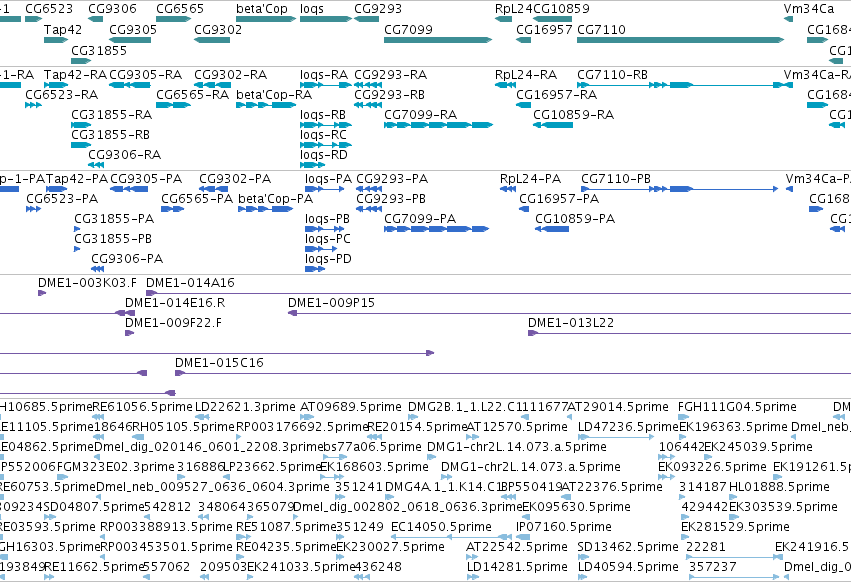Image resolution: width=851 pixels, height=582 pixels.
Task: Select transcript label CG16957-RA
Action: pyautogui.click(x=556, y=94)
